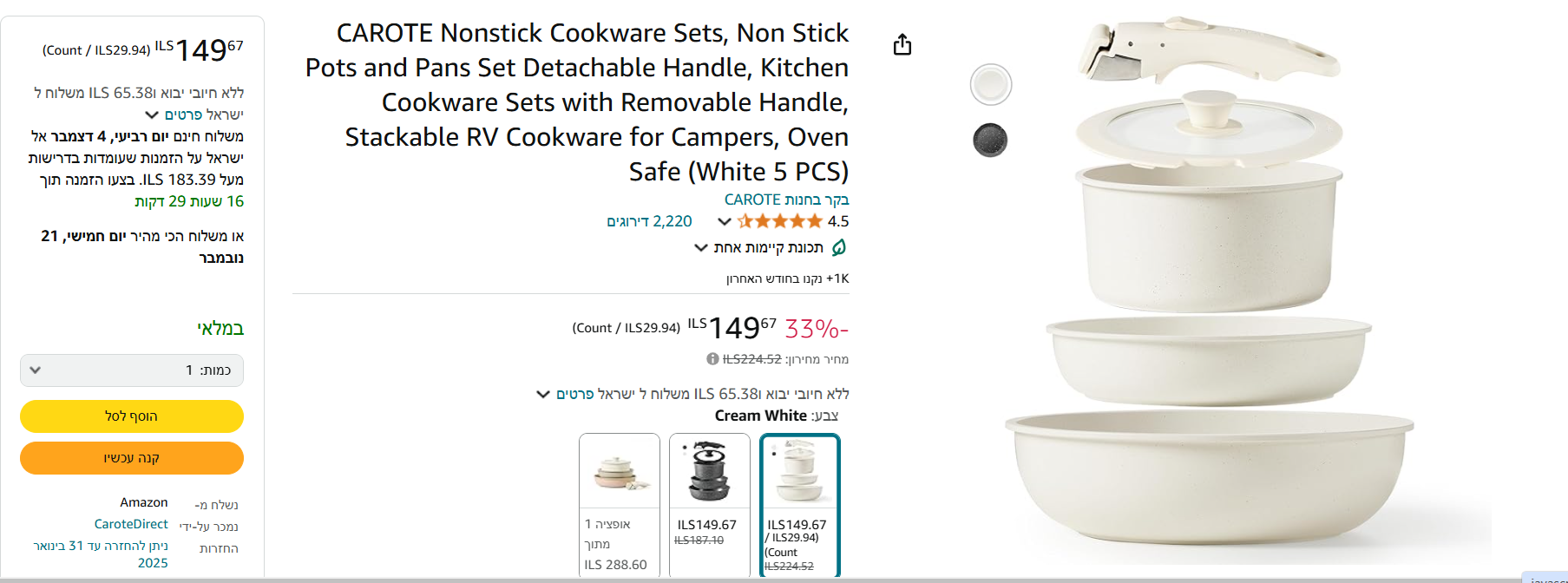Expand the sustainability feature chevron
The height and width of the screenshot is (583, 1568).
701,248
